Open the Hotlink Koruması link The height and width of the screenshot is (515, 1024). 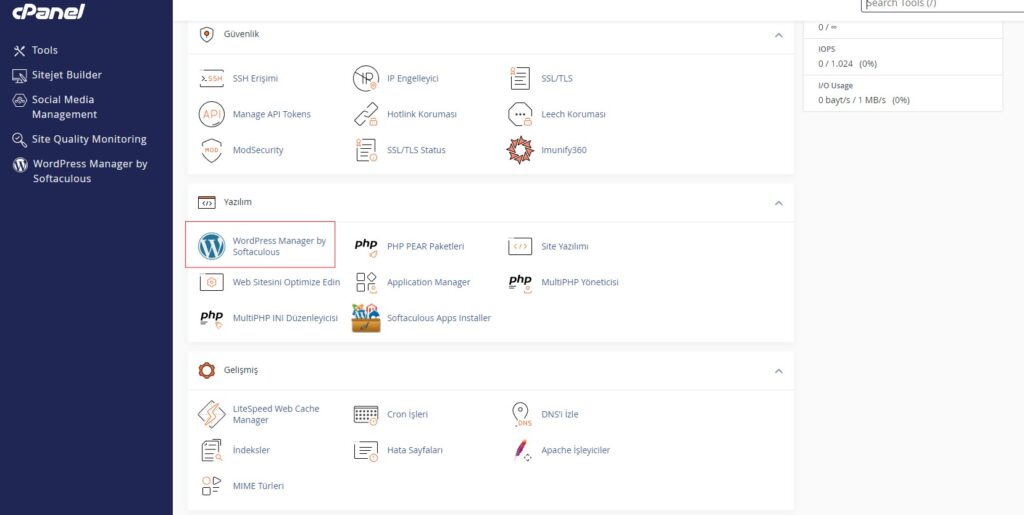(422, 114)
